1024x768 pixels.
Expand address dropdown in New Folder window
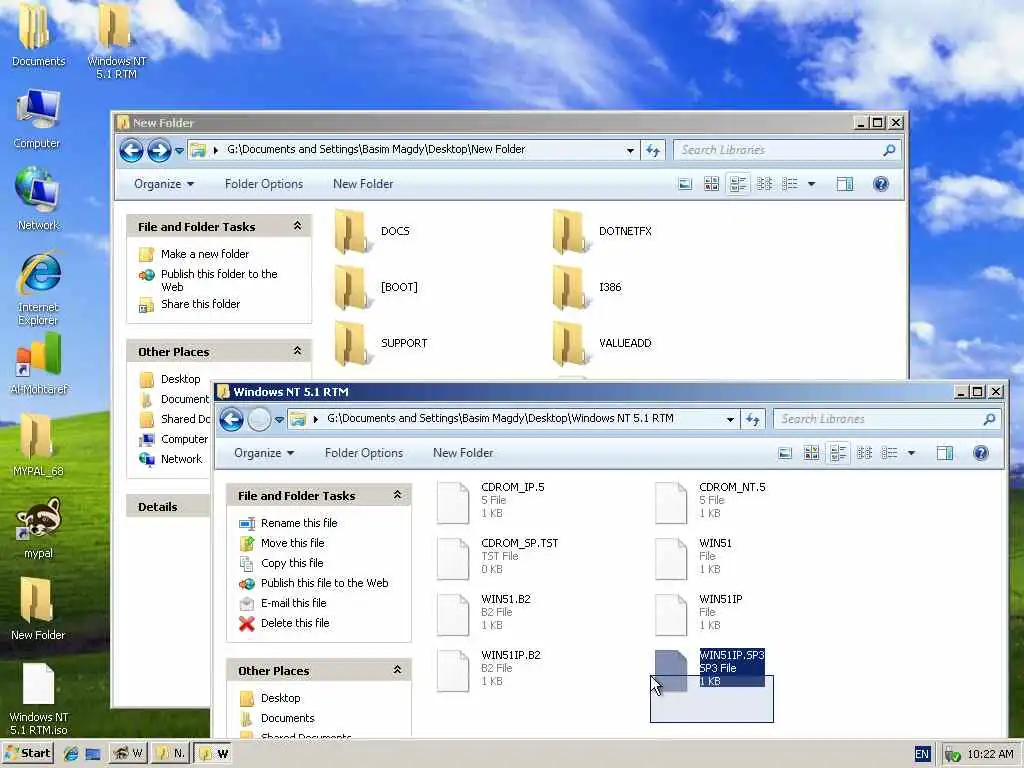coord(630,151)
